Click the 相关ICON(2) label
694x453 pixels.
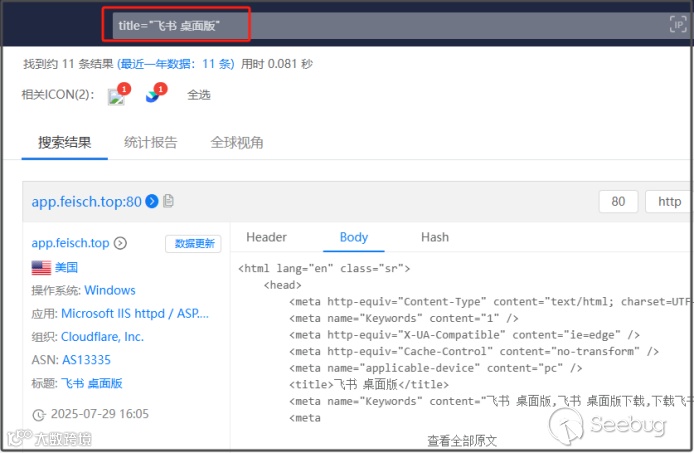pyautogui.click(x=58, y=95)
